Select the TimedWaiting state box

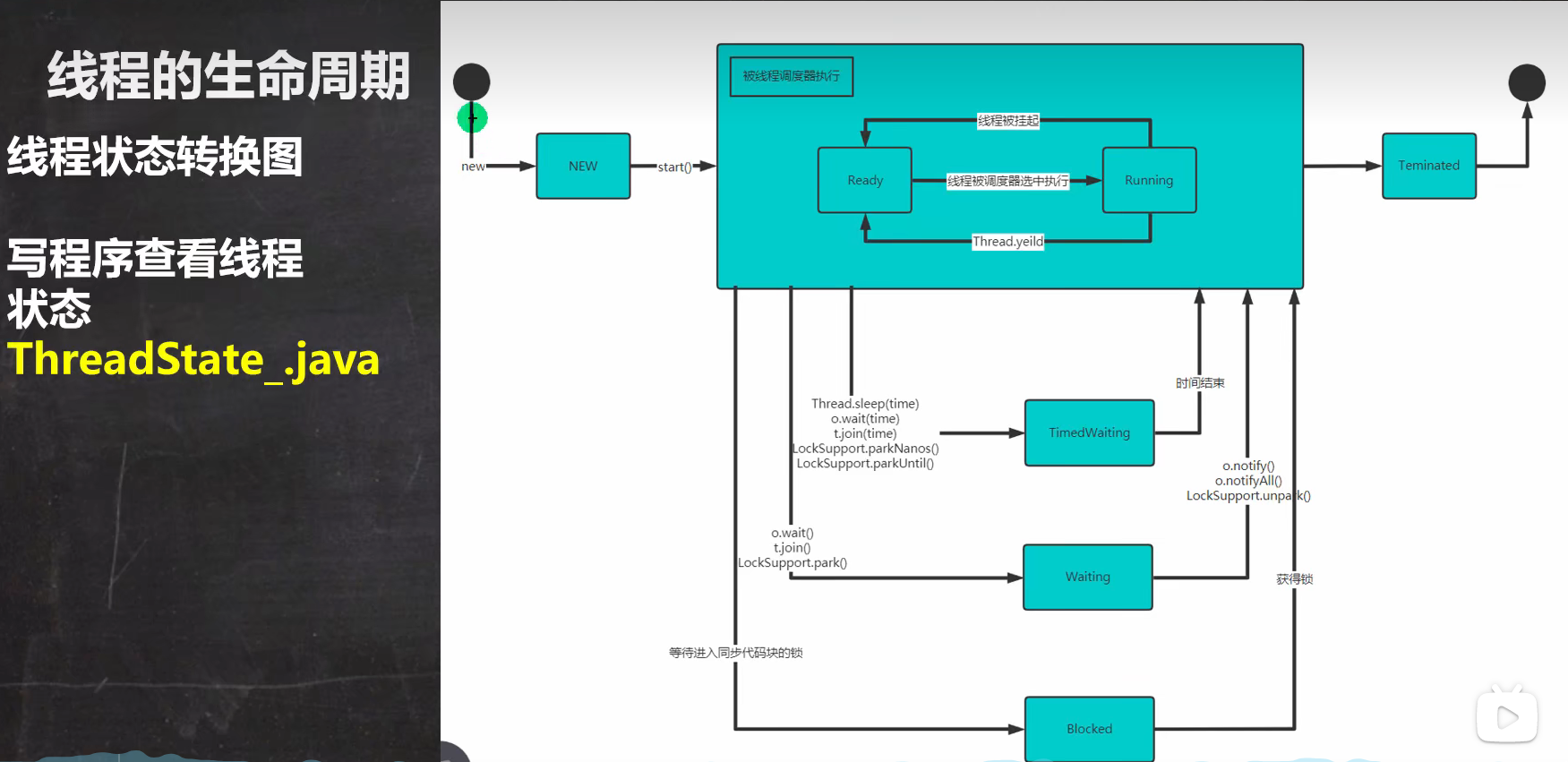click(x=1090, y=432)
